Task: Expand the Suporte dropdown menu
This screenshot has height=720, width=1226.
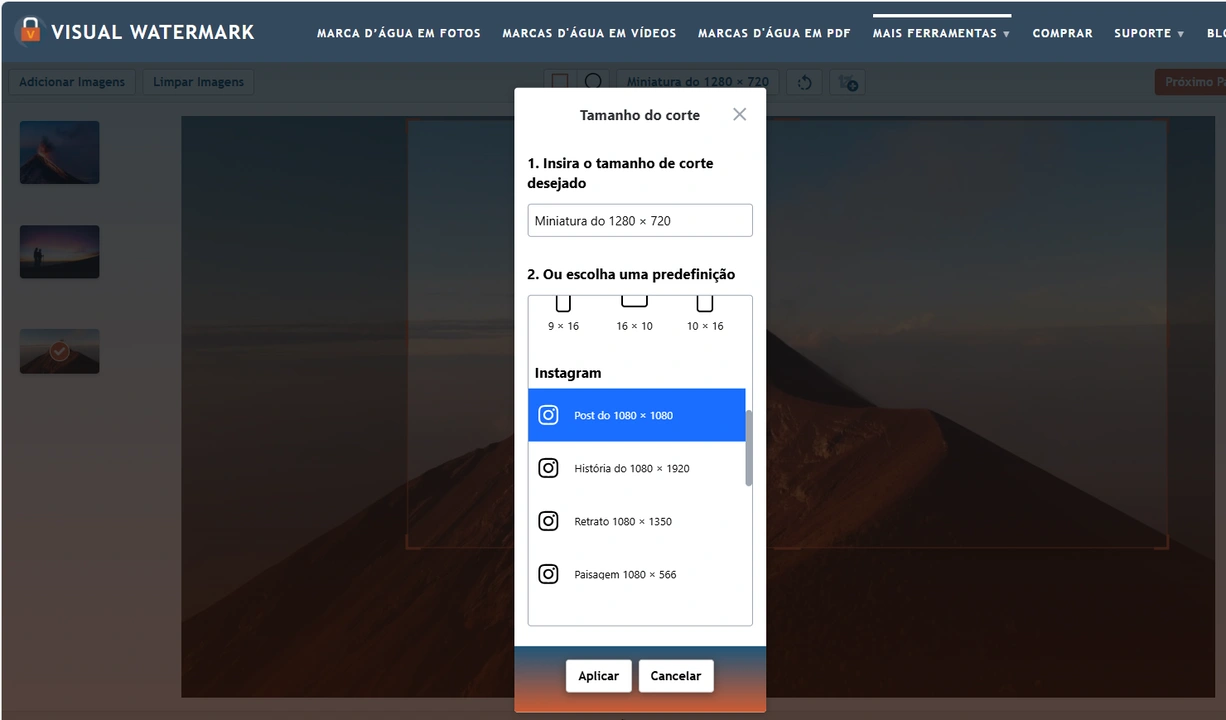Action: click(1149, 33)
